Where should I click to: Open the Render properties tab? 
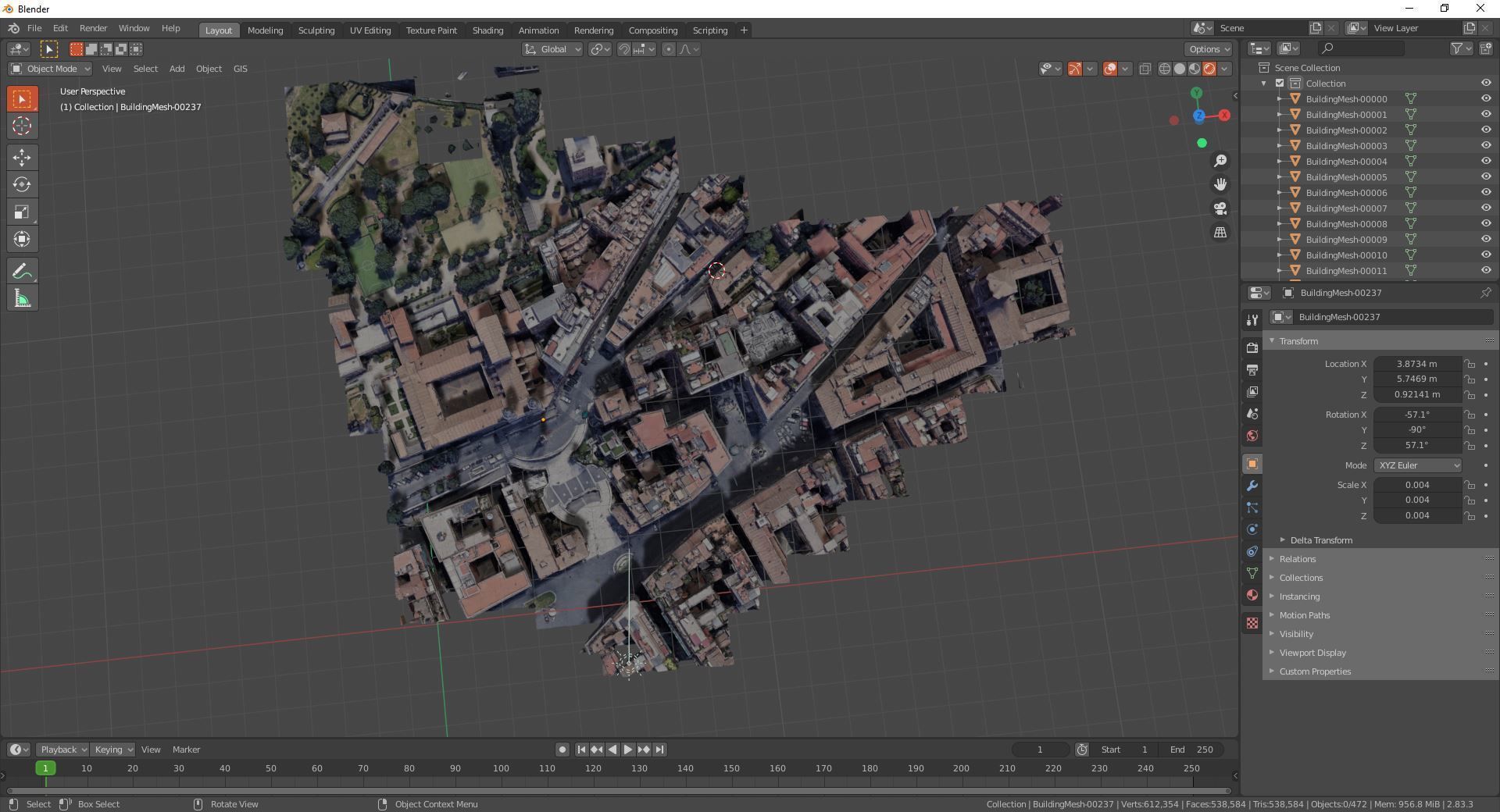coord(1252,347)
